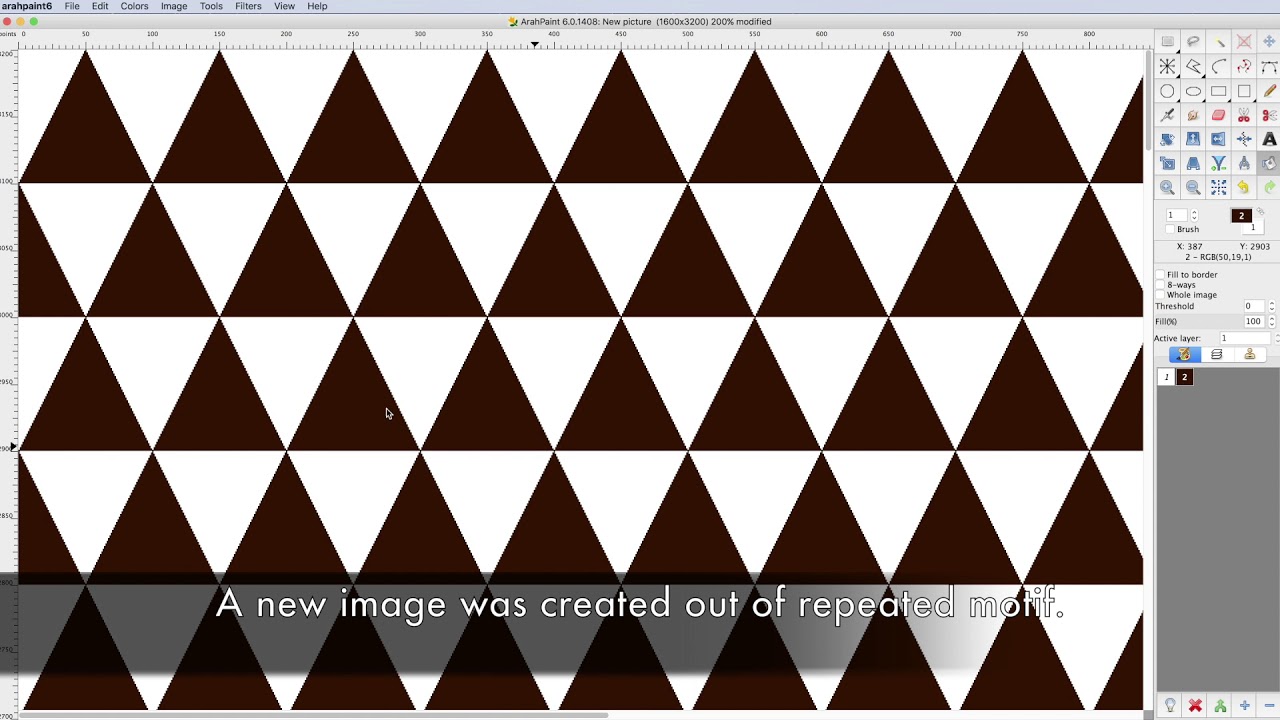Image resolution: width=1280 pixels, height=720 pixels.
Task: Enable the 8-ways checkbox
Action: tap(1160, 285)
